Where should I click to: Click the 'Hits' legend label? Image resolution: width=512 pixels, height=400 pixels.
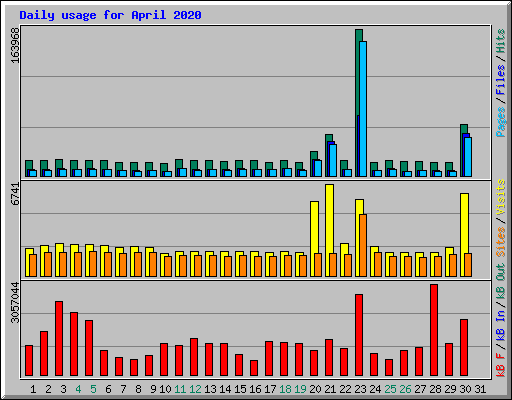[501, 41]
